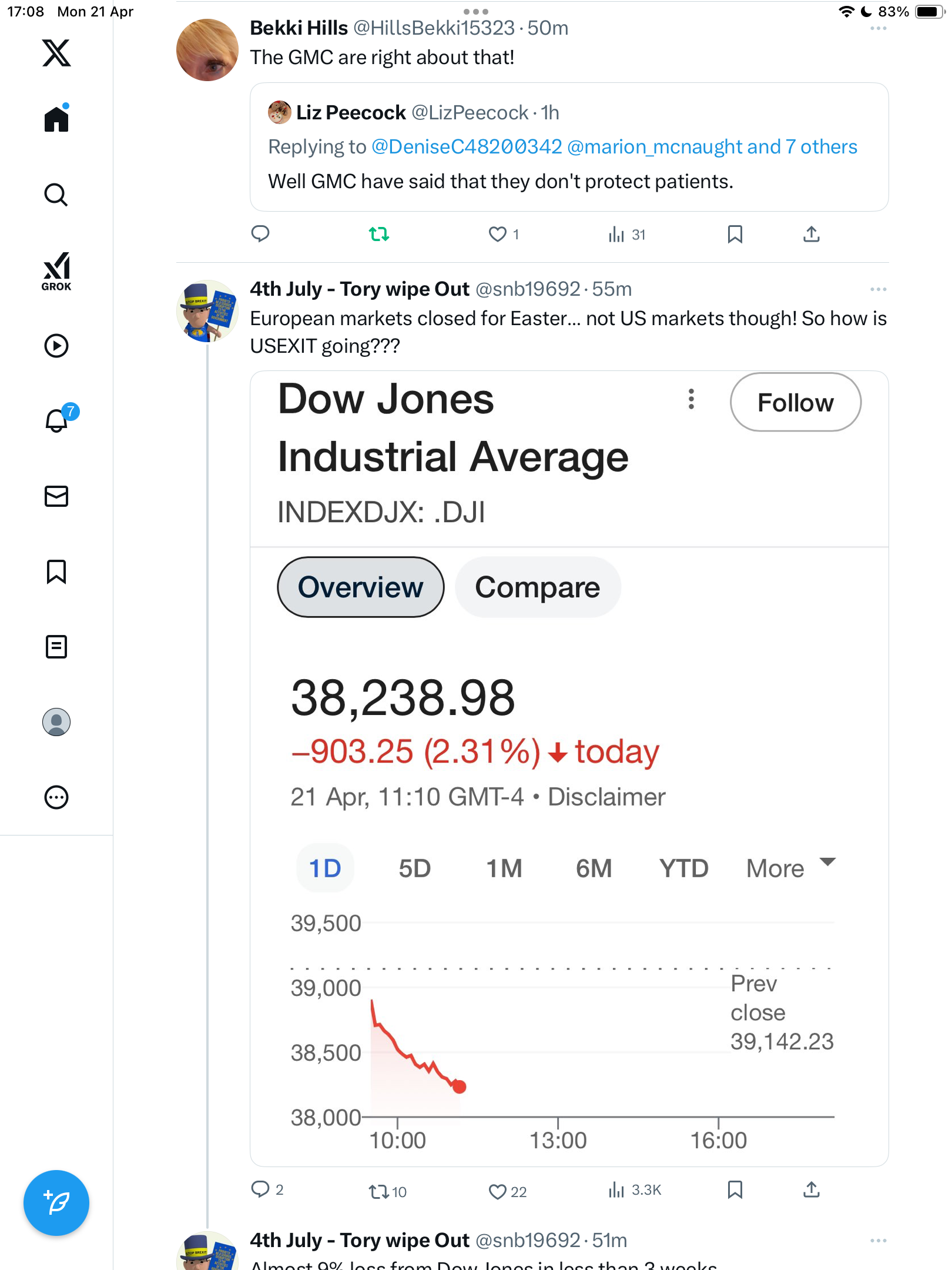This screenshot has height=1270, width=952.
Task: Open the @DeniseC48200342 mention link
Action: click(x=467, y=147)
